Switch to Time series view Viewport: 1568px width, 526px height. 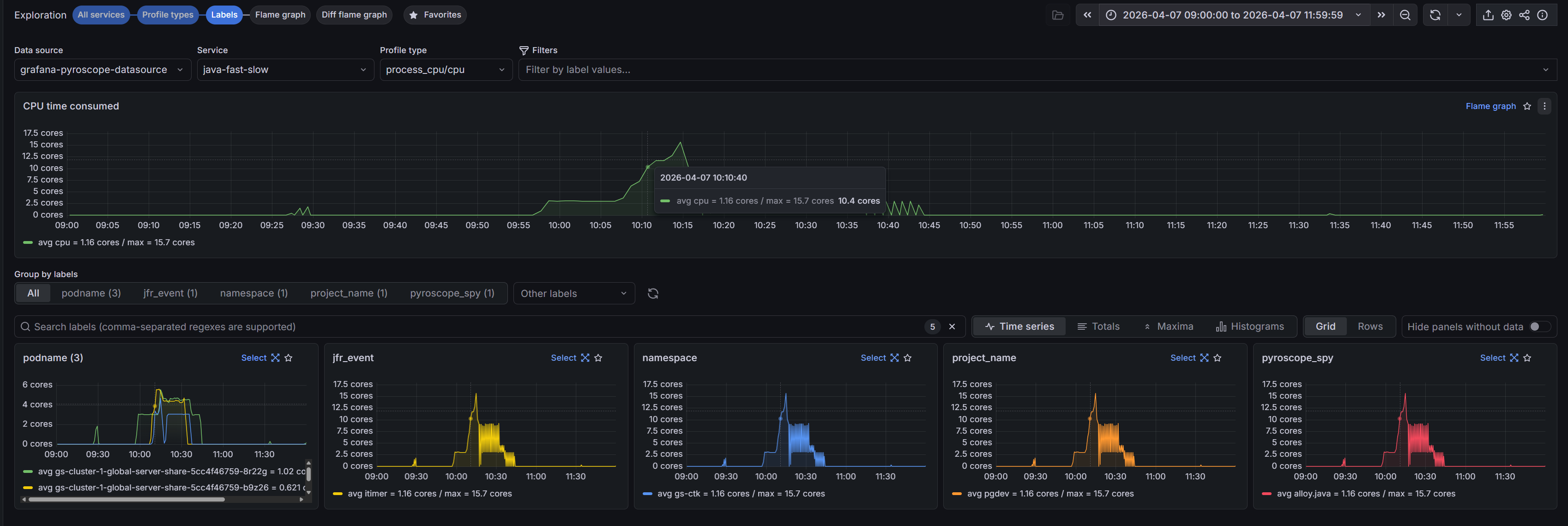(1019, 327)
